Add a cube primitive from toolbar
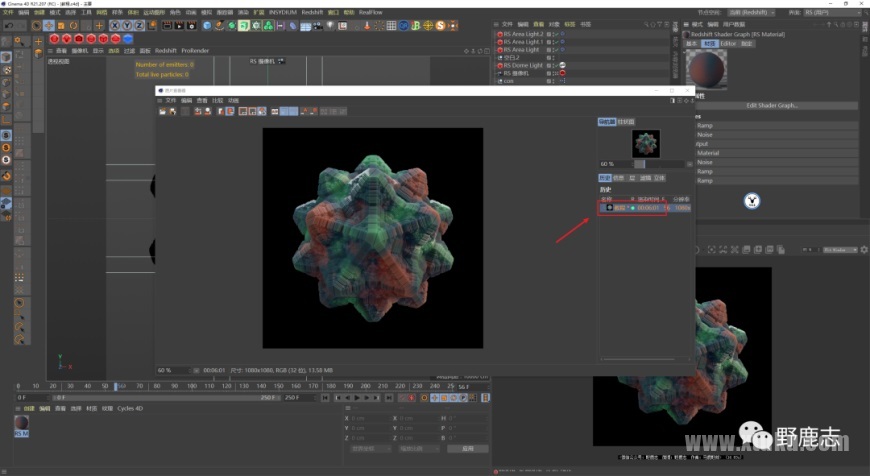Viewport: 870px width, 476px height. pos(207,26)
